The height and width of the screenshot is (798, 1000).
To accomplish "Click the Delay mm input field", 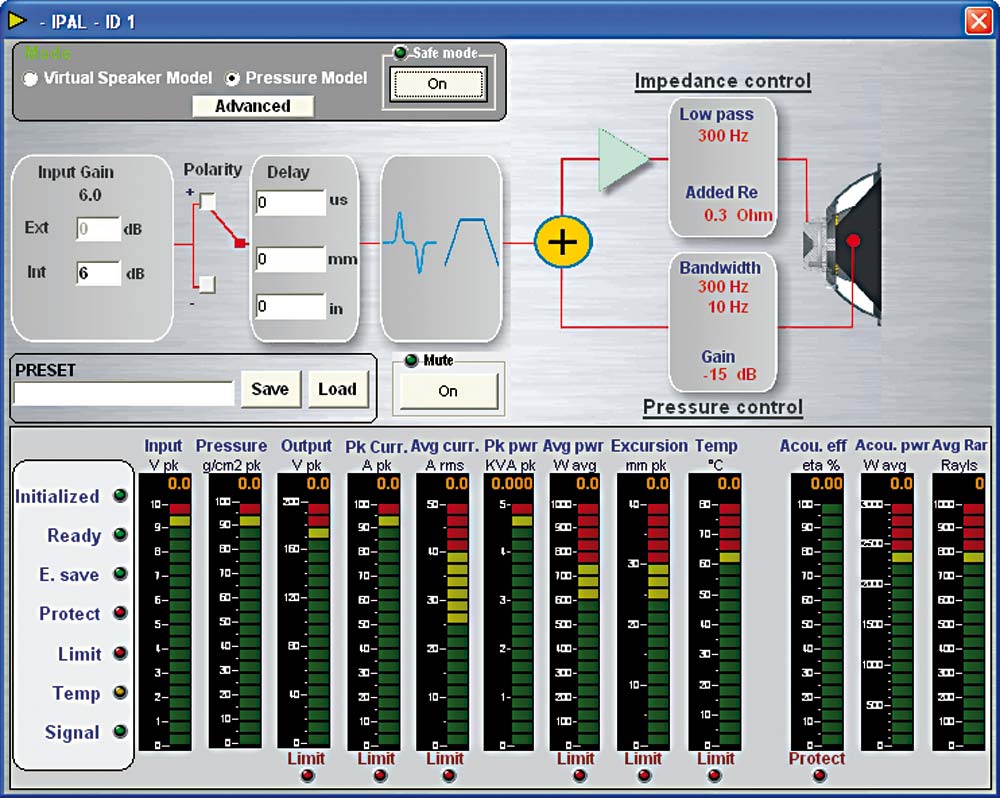I will 291,259.
